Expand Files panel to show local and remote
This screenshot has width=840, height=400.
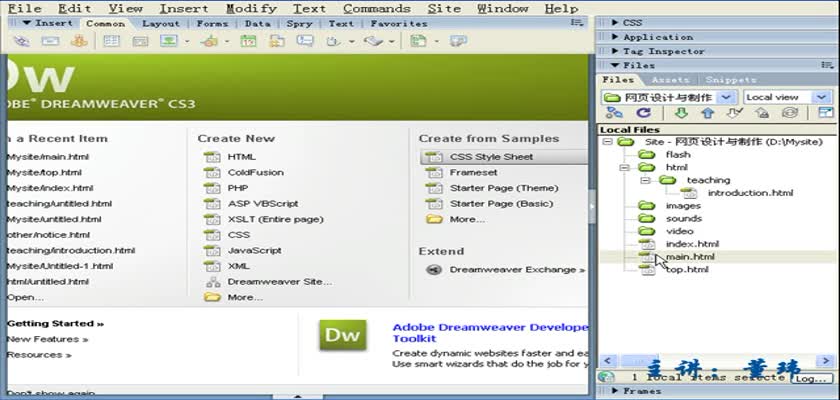tap(826, 112)
